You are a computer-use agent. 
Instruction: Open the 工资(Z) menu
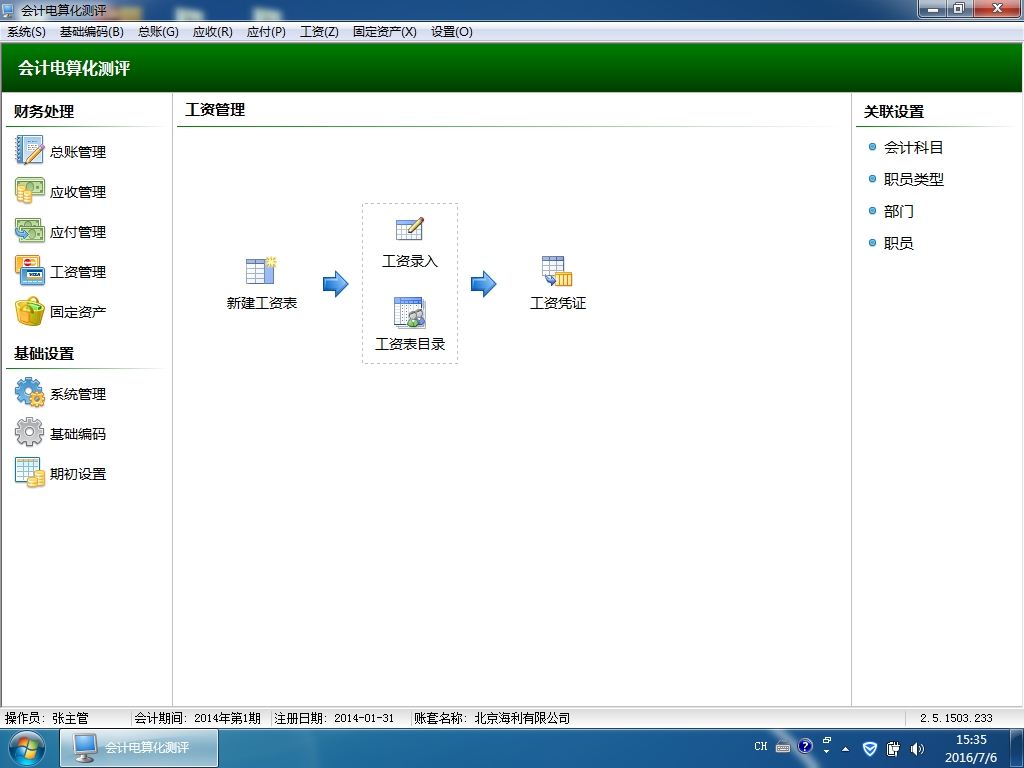[319, 31]
